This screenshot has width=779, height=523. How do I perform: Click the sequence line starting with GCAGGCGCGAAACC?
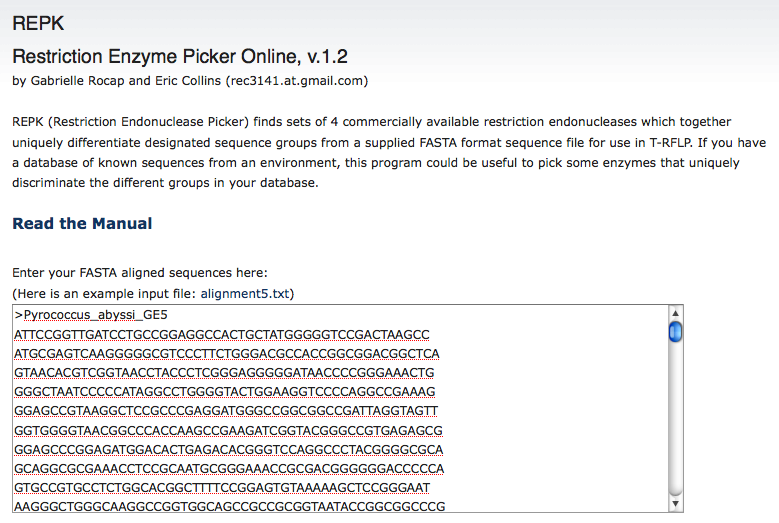pyautogui.click(x=229, y=469)
